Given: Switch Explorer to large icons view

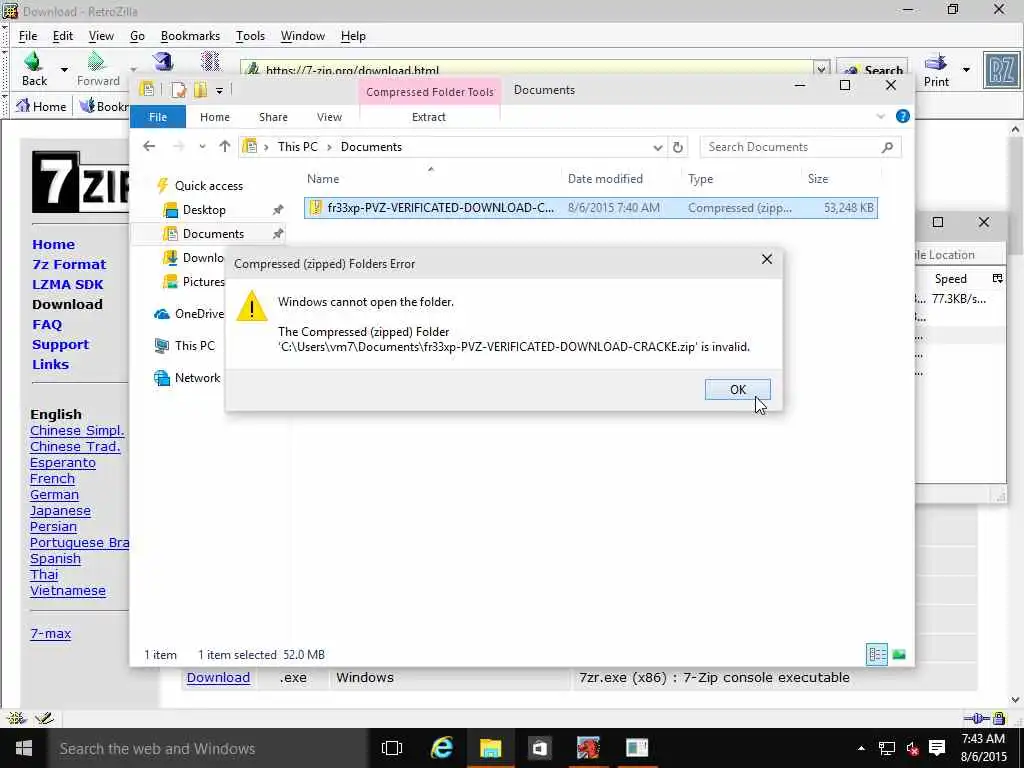Looking at the screenshot, I should click(899, 654).
